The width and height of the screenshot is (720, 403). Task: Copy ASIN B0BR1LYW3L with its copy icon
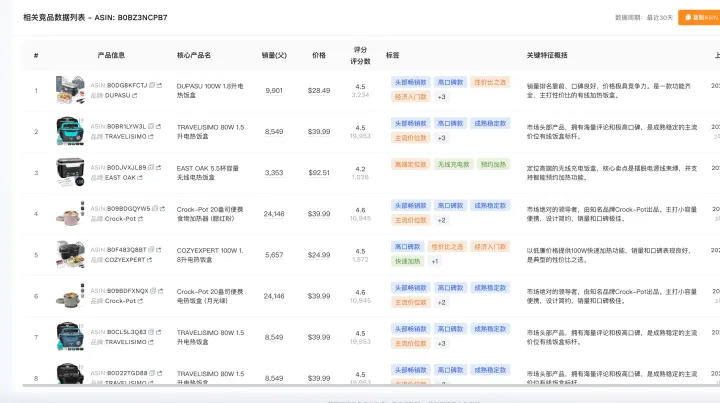(151, 126)
